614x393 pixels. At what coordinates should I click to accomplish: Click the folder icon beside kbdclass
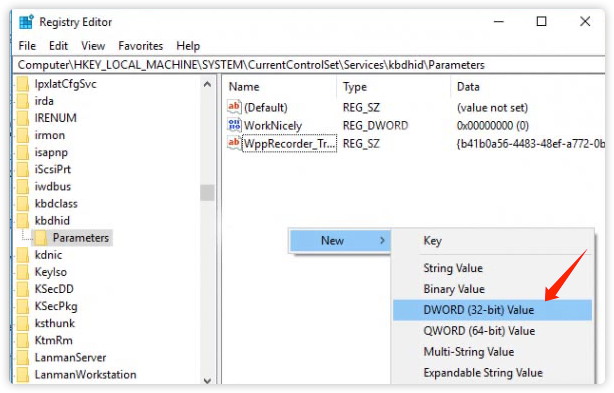pos(23,204)
